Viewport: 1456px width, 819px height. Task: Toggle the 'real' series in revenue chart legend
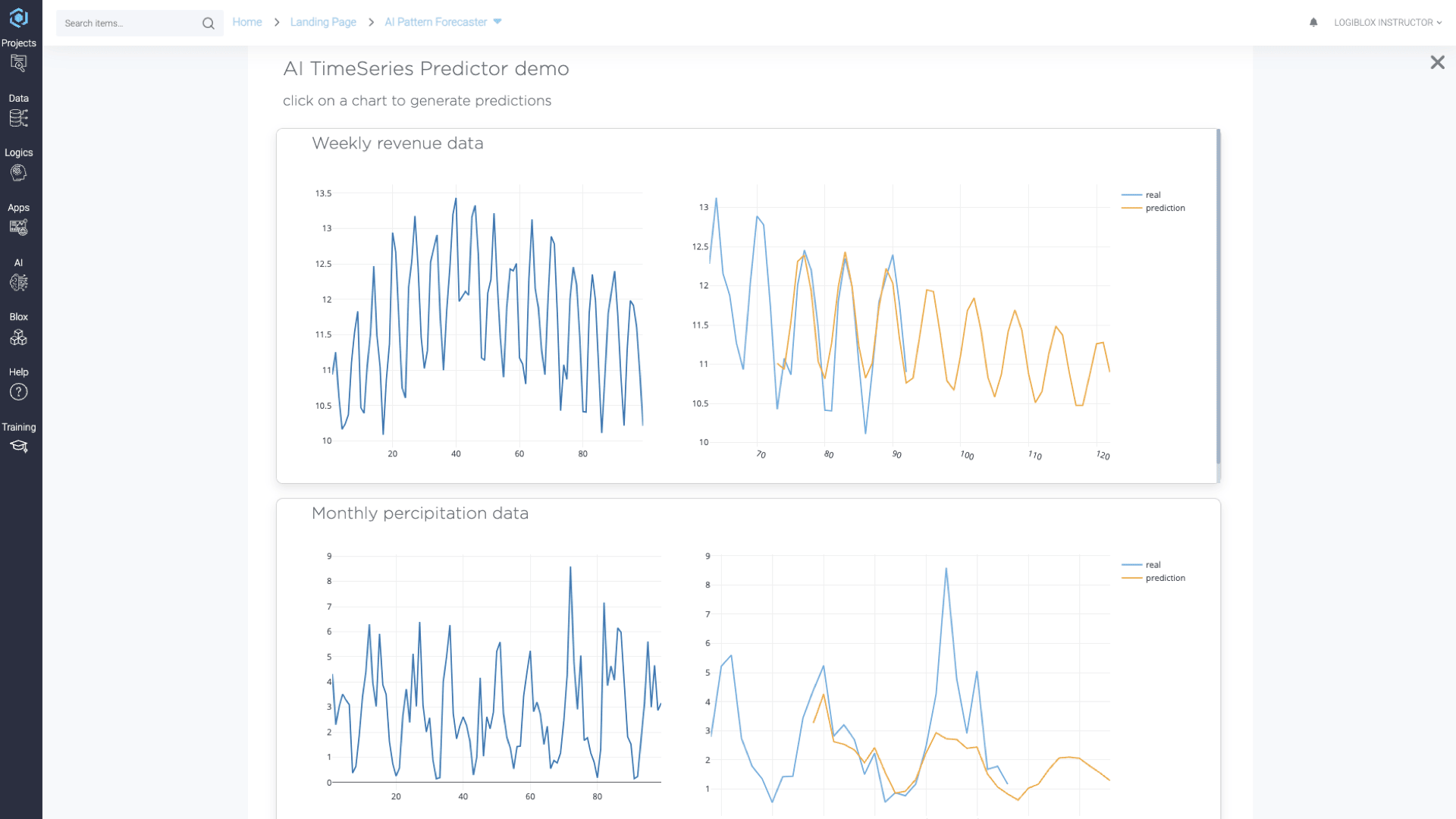[1152, 195]
